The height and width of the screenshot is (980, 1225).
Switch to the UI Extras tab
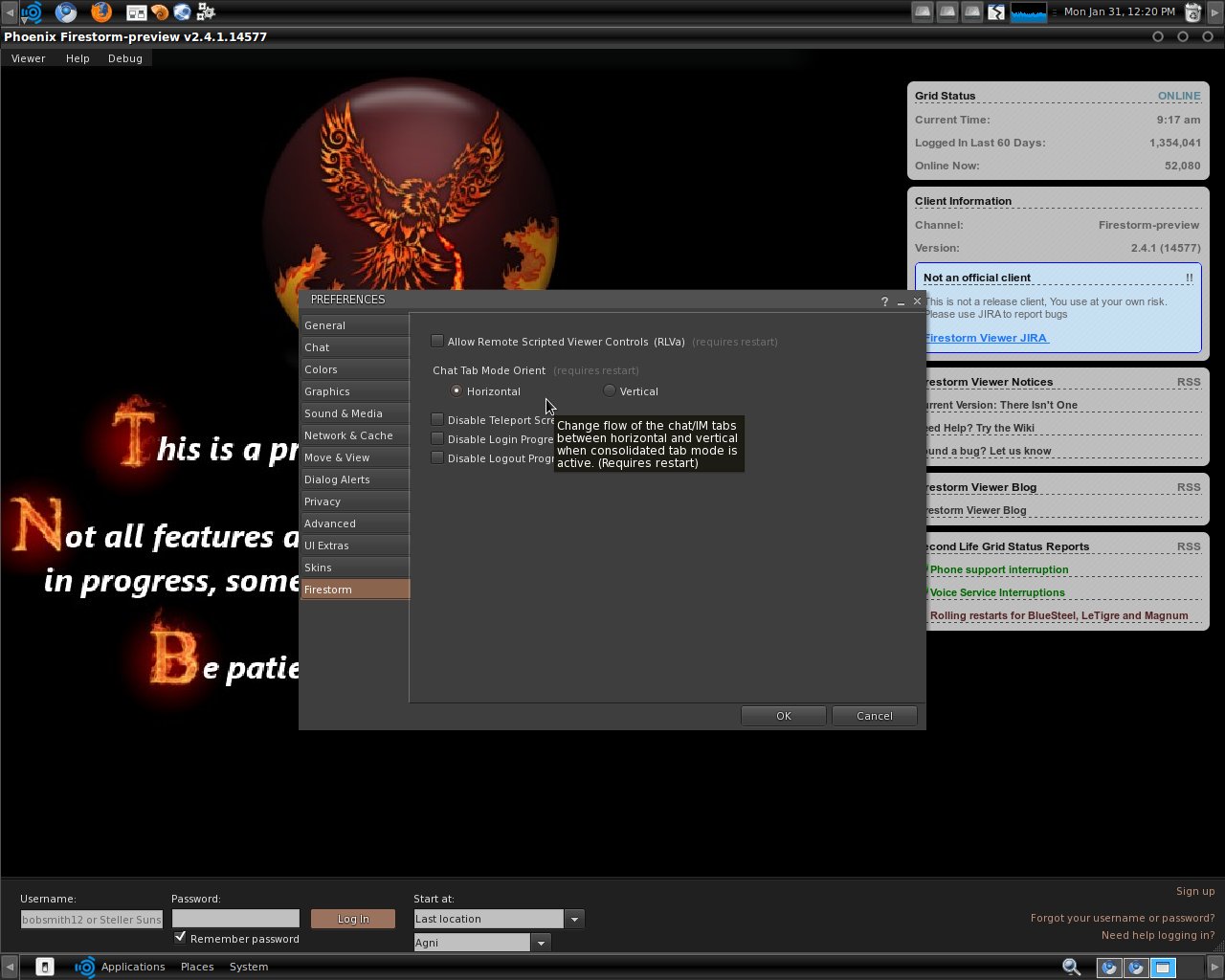coord(355,546)
